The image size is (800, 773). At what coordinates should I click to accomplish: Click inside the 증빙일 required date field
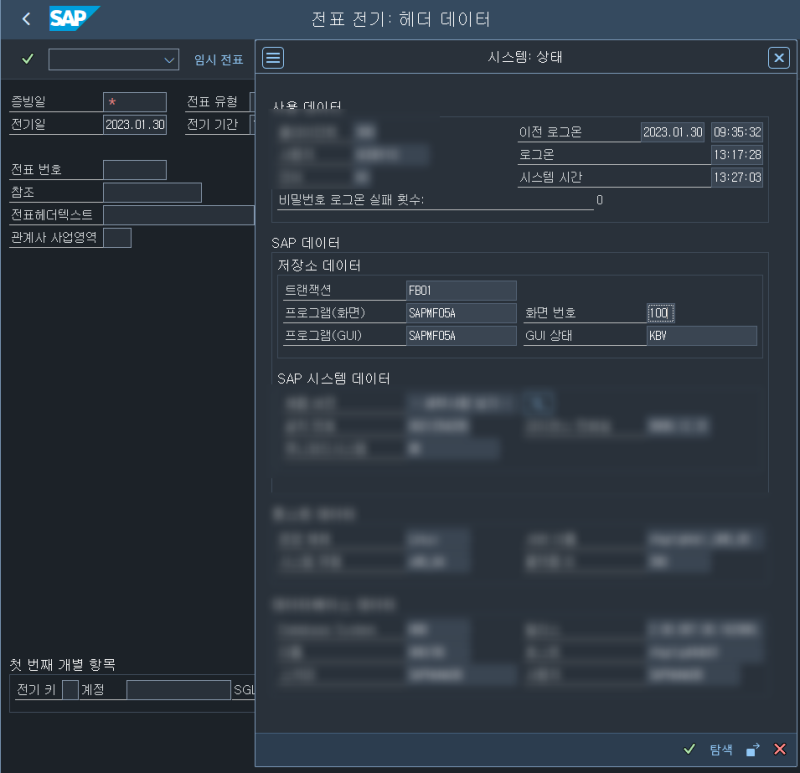point(133,101)
